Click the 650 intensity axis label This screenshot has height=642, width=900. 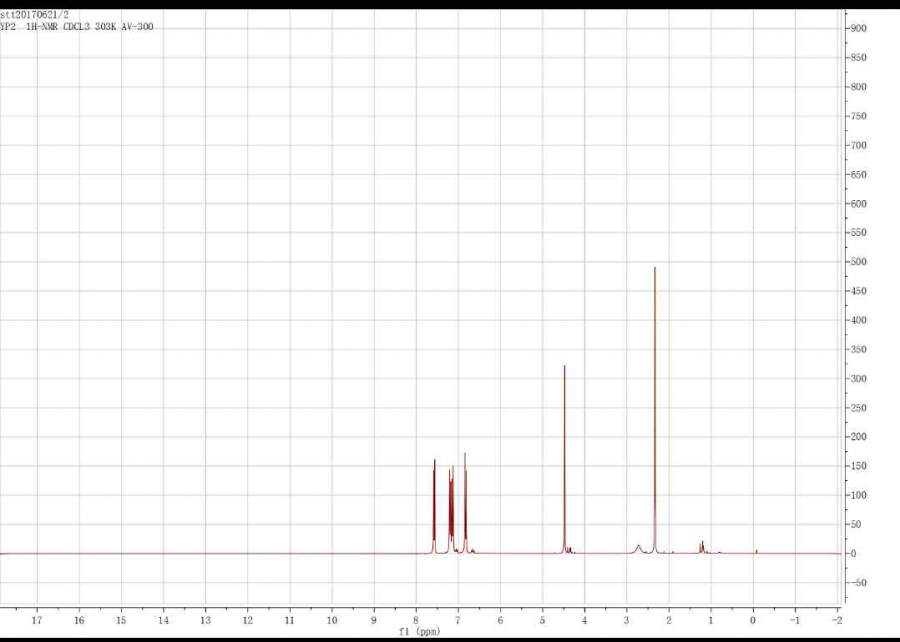859,174
